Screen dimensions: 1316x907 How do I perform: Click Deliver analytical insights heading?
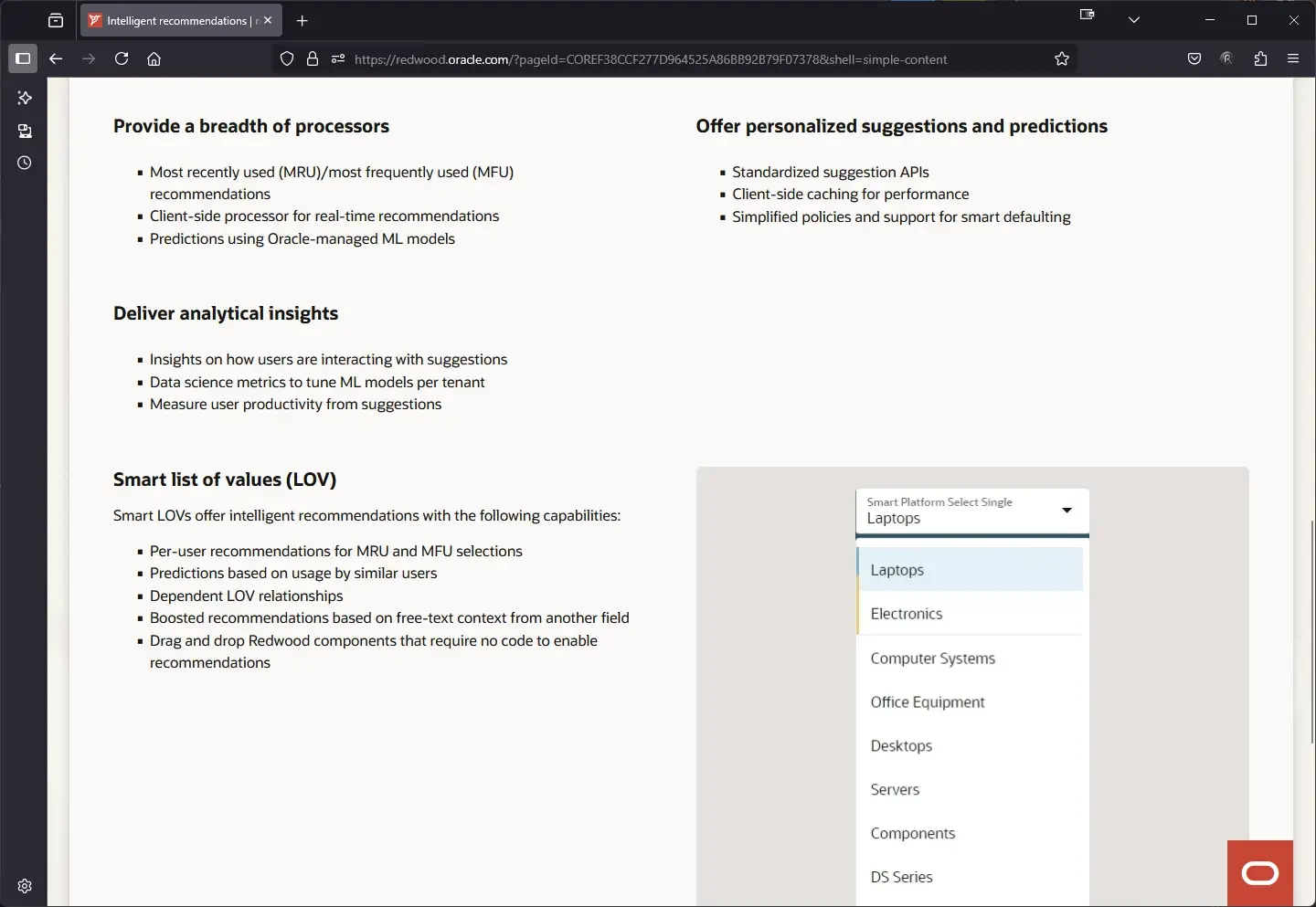click(x=226, y=313)
